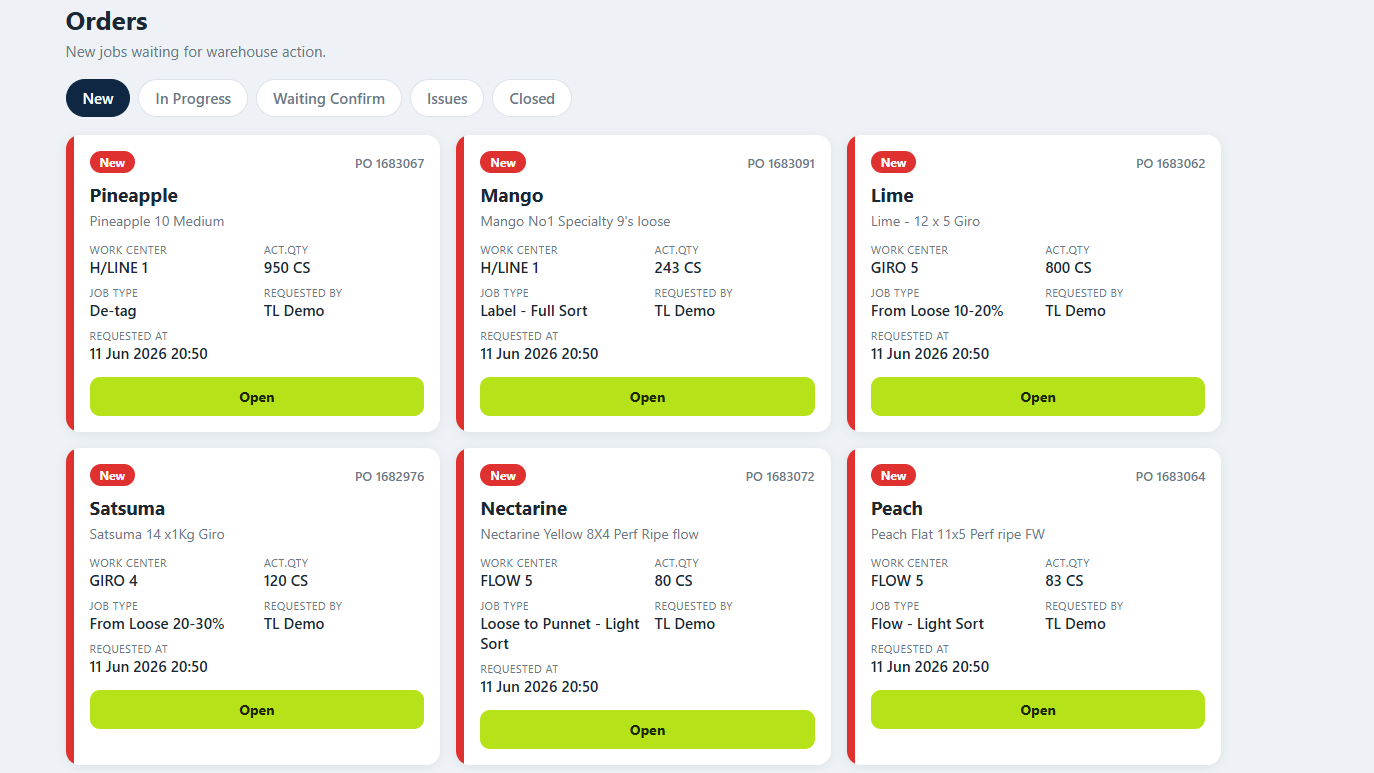This screenshot has height=773, width=1374.
Task: Open the Peach order
Action: 1038,710
